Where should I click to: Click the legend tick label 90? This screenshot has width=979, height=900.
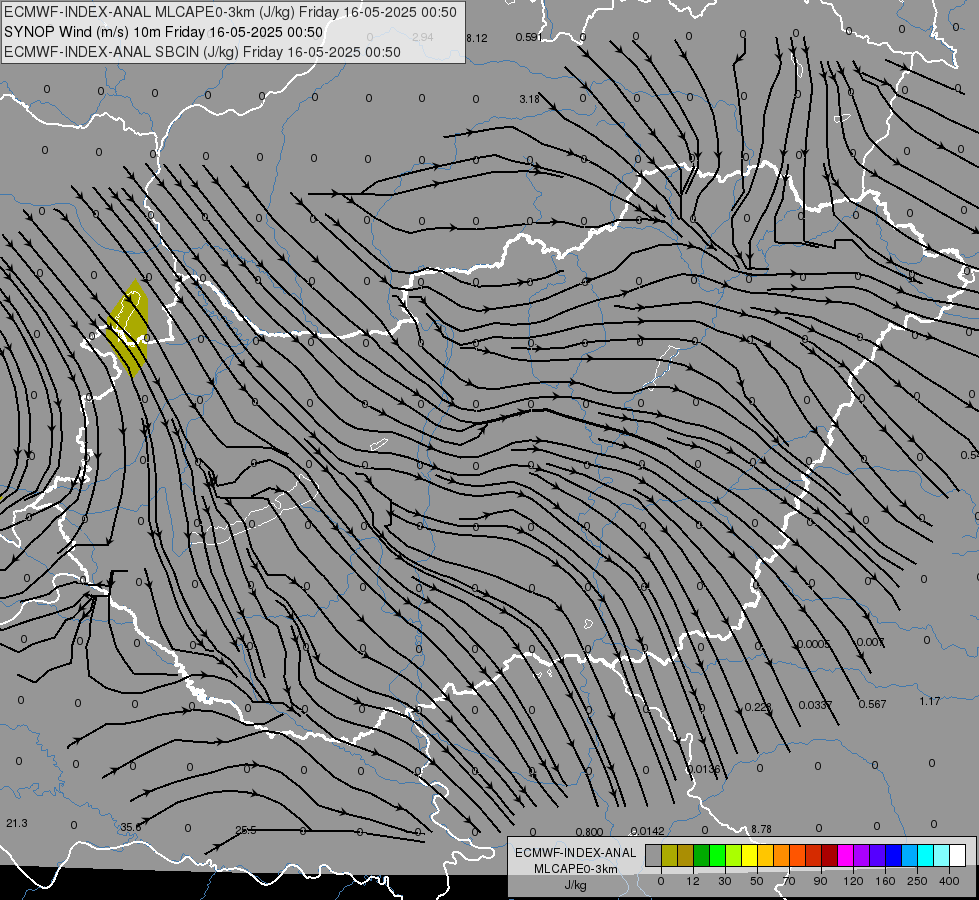820,881
